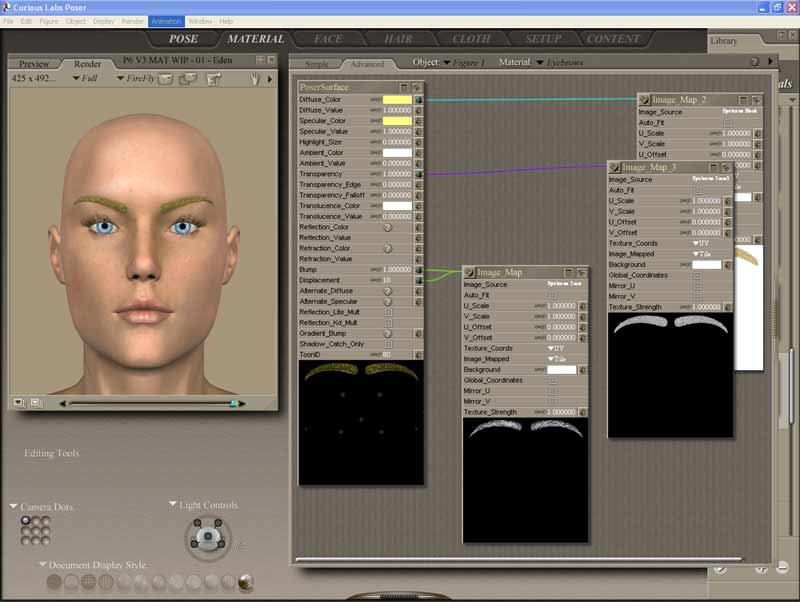Screen dimensions: 800x602
Task: Click the yellow Diffuse_Color swatch
Action: coord(397,100)
